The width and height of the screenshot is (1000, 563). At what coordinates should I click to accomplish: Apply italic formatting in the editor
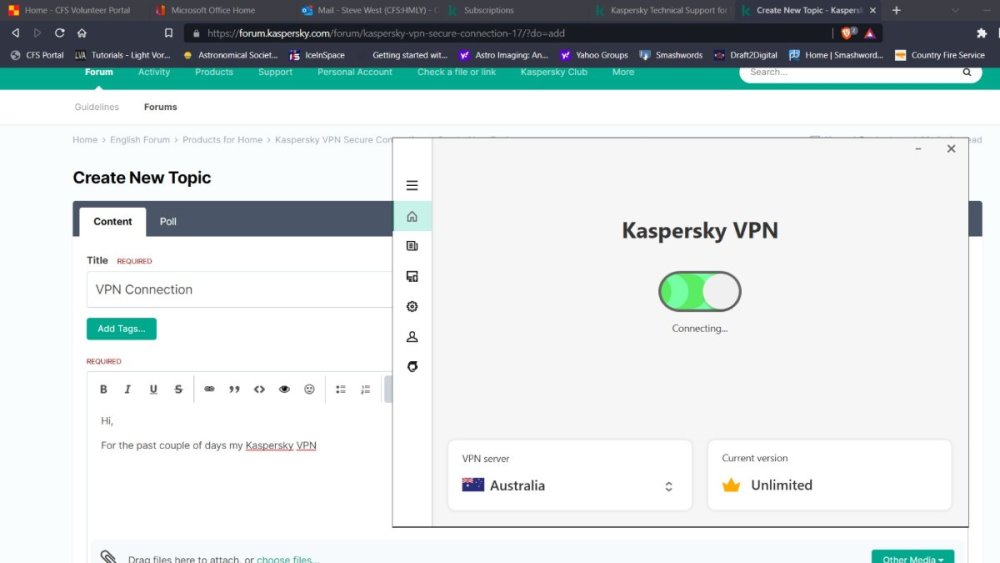(128, 389)
